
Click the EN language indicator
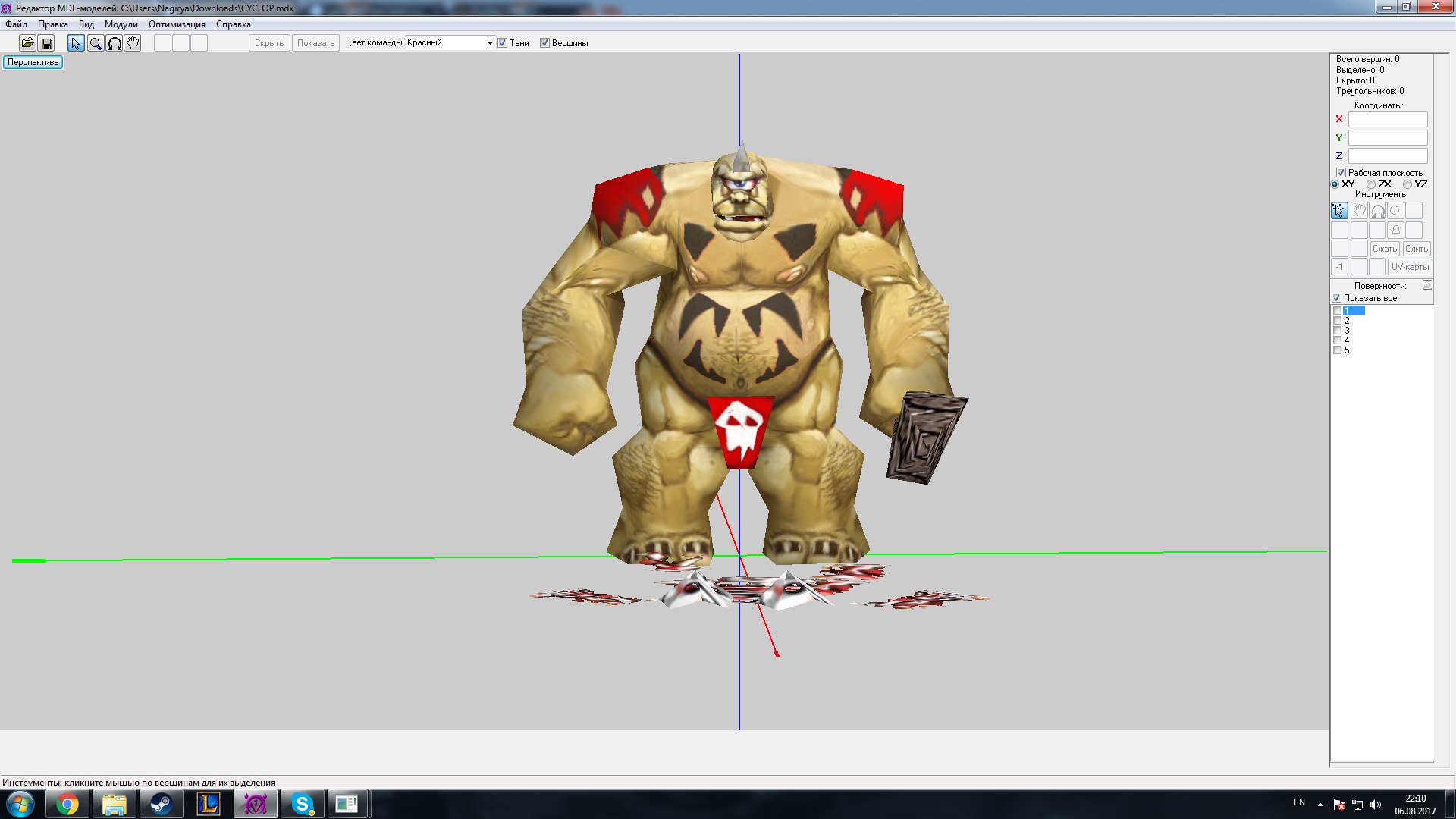pyautogui.click(x=1299, y=802)
